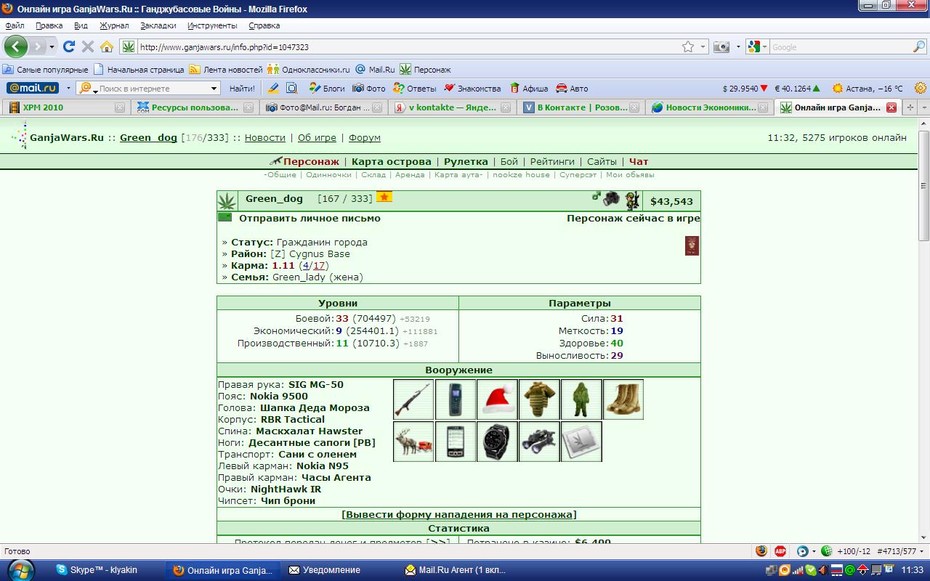
Task: Click the RBR Tactical vest icon
Action: point(539,399)
